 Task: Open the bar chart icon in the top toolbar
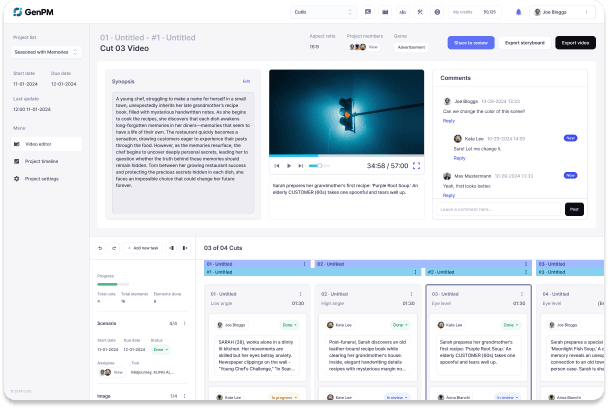402,12
